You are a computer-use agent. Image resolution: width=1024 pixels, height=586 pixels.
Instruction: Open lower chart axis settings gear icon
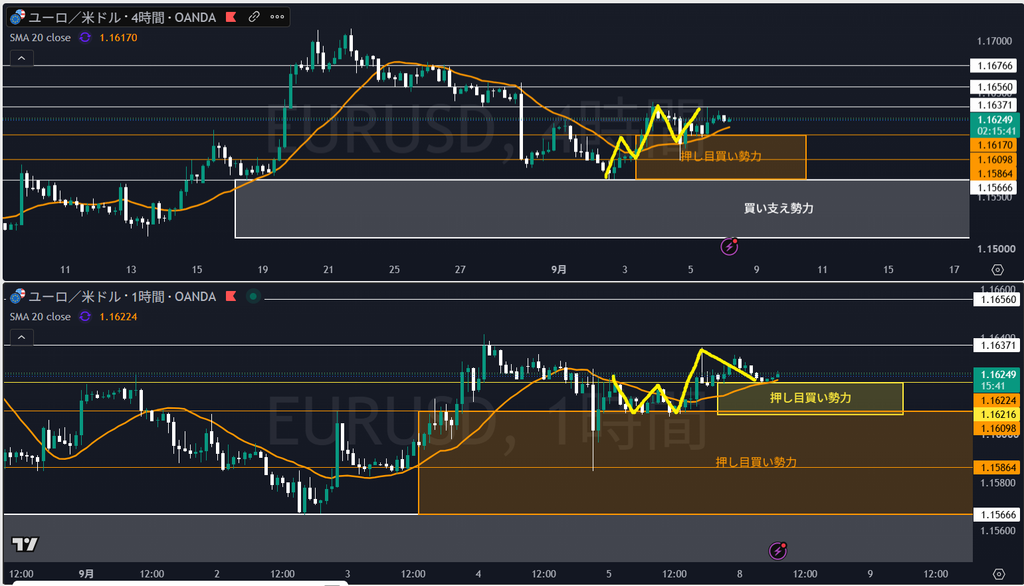click(x=998, y=574)
